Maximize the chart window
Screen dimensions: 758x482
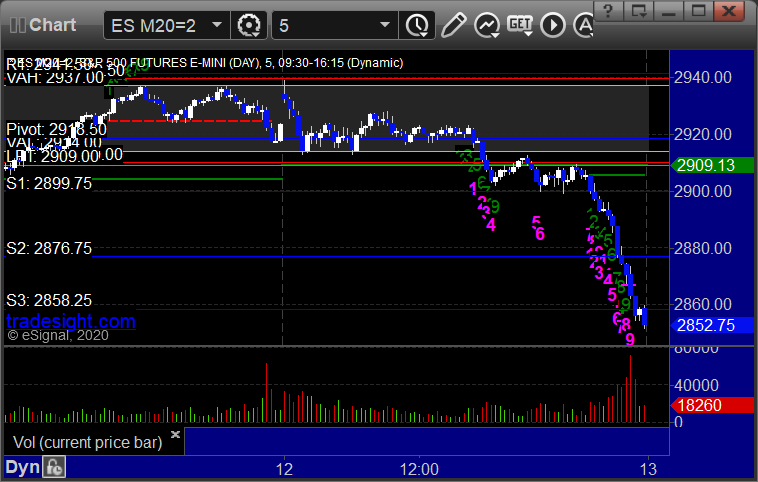point(698,11)
